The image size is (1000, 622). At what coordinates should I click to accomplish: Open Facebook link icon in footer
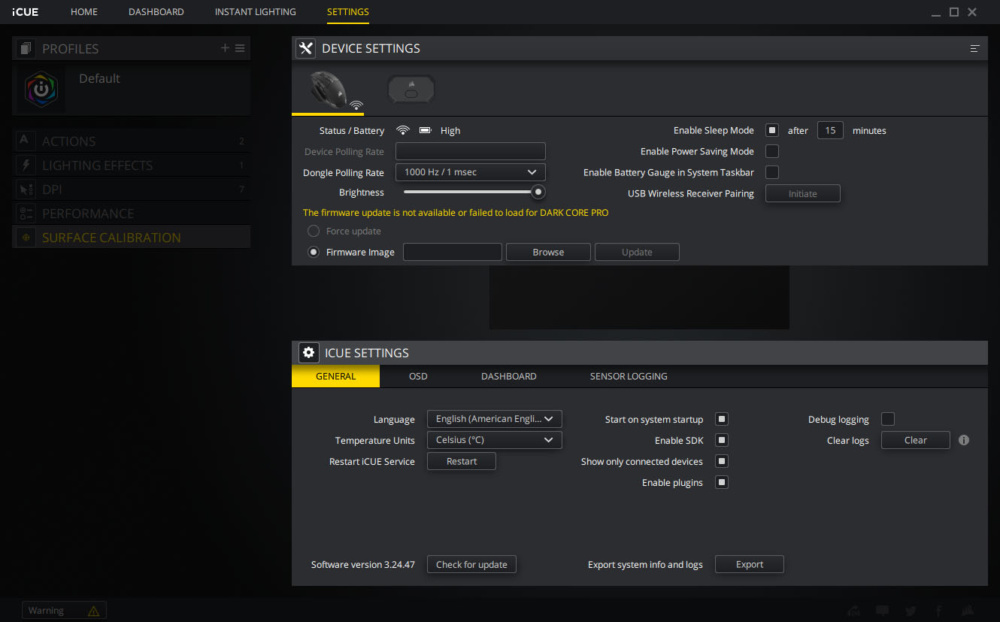coord(939,611)
